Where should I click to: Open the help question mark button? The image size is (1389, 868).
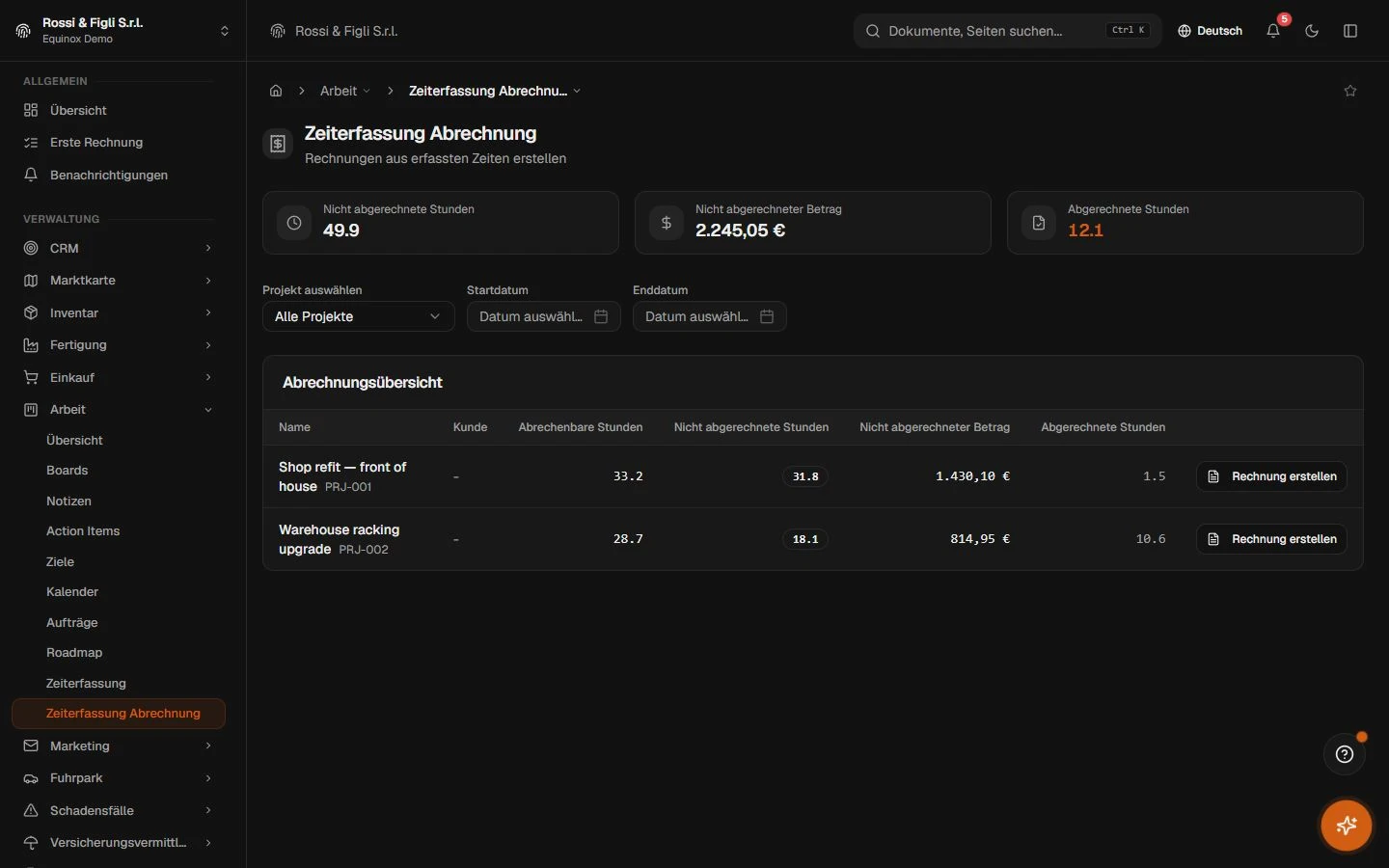click(1345, 754)
